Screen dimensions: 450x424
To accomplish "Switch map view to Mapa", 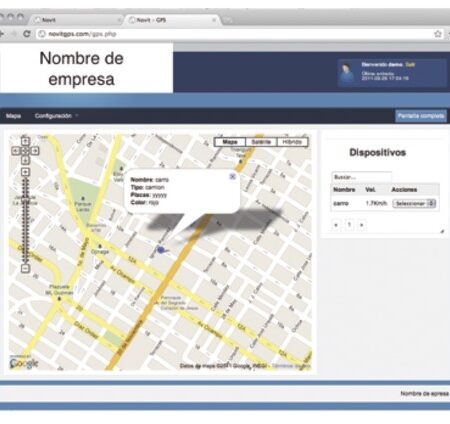I will (230, 142).
